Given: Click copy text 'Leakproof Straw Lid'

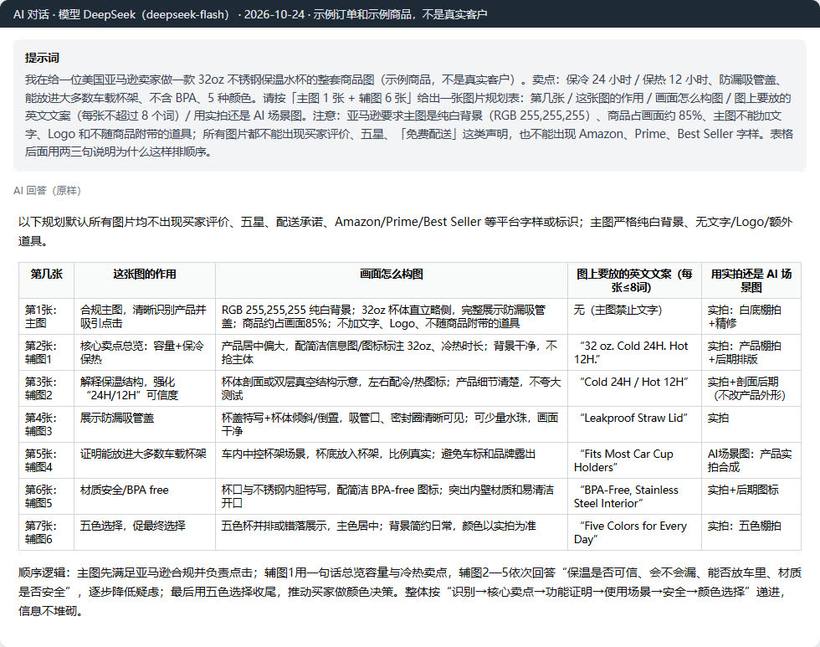Looking at the screenshot, I should 634,418.
